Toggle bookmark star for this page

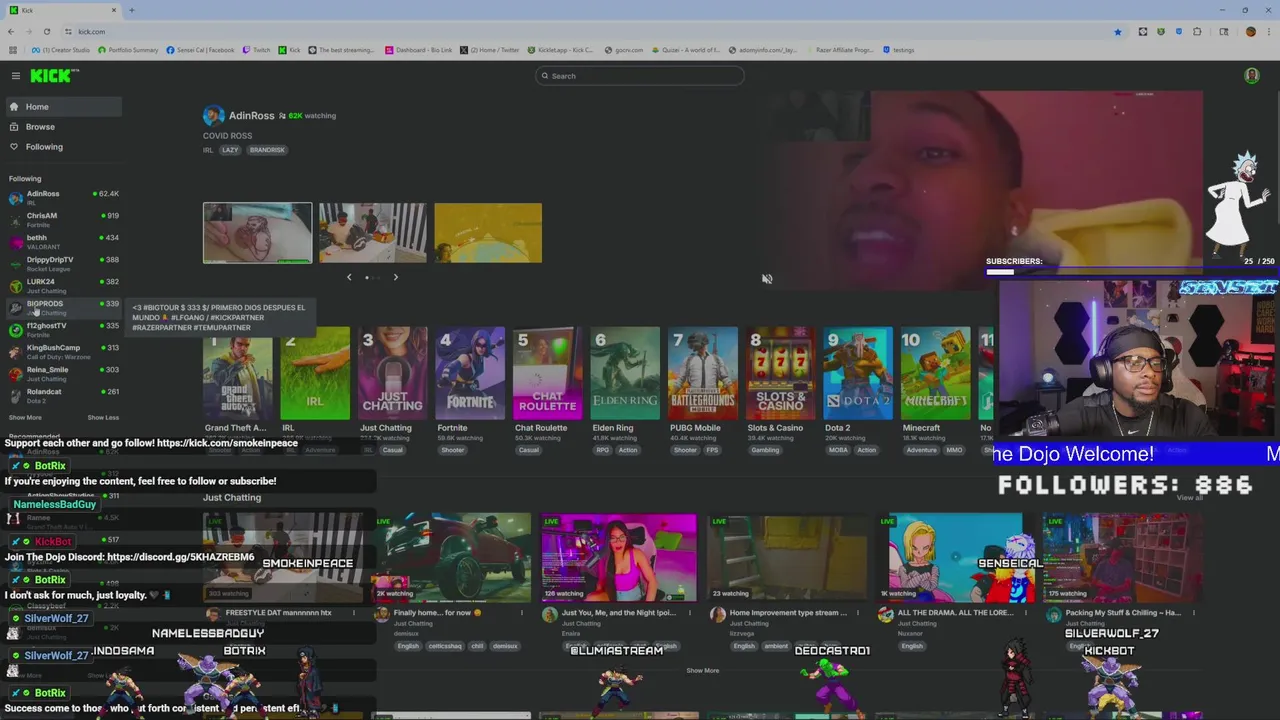point(1118,31)
